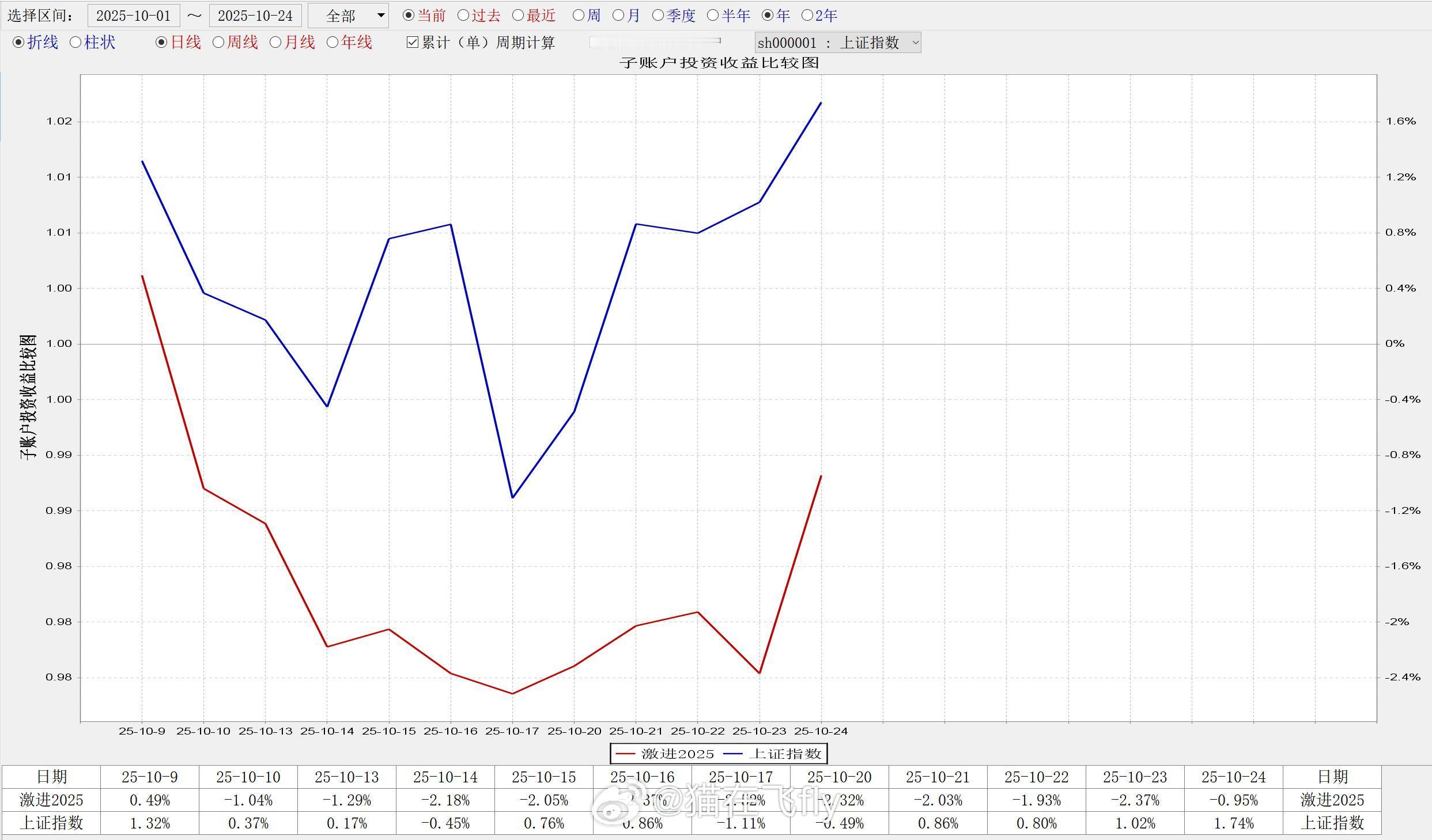This screenshot has height=840, width=1432.
Task: Select the 周 week range option
Action: 579,16
